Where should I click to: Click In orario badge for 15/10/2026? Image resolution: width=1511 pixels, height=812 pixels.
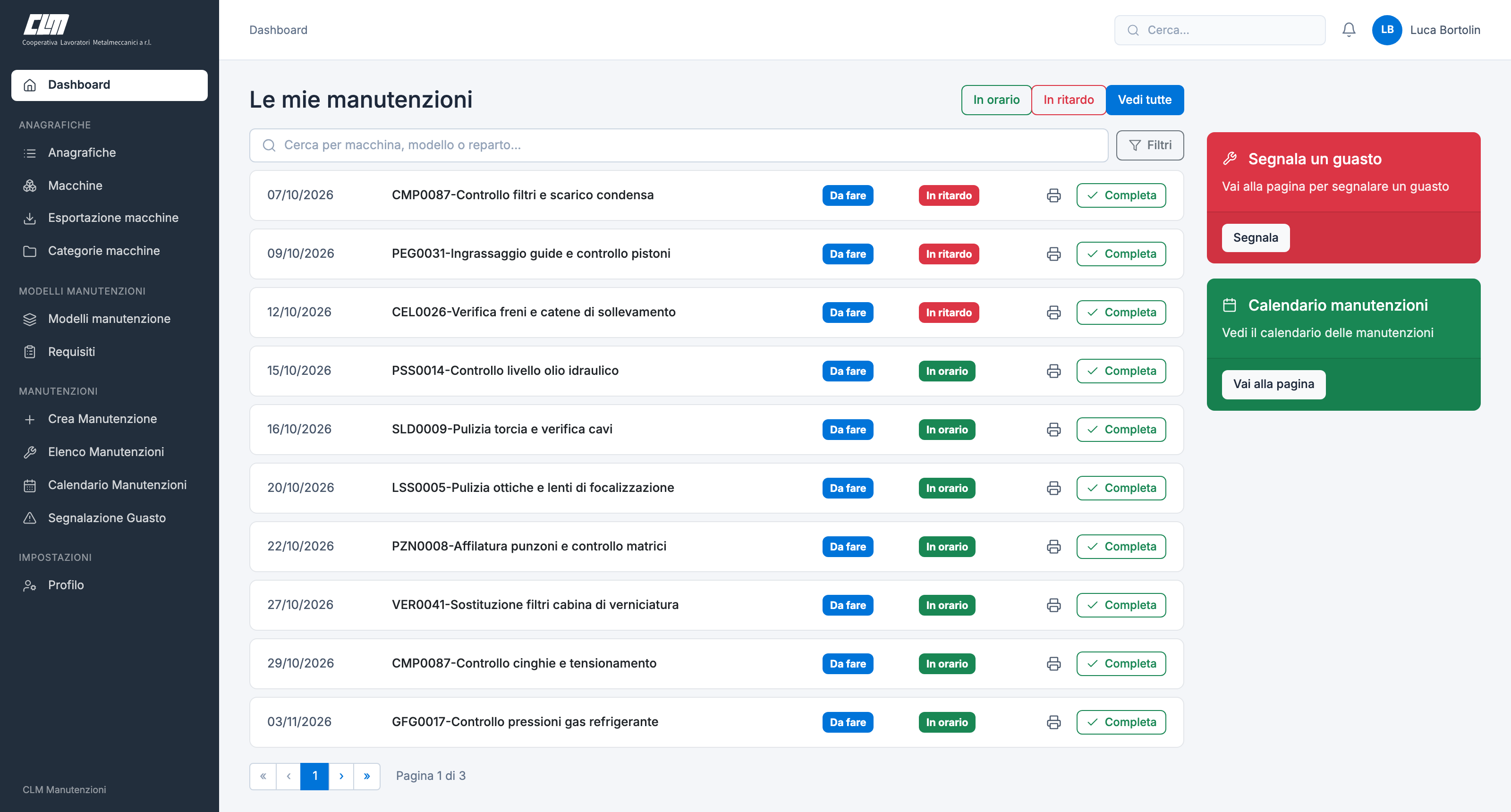pyautogui.click(x=947, y=371)
